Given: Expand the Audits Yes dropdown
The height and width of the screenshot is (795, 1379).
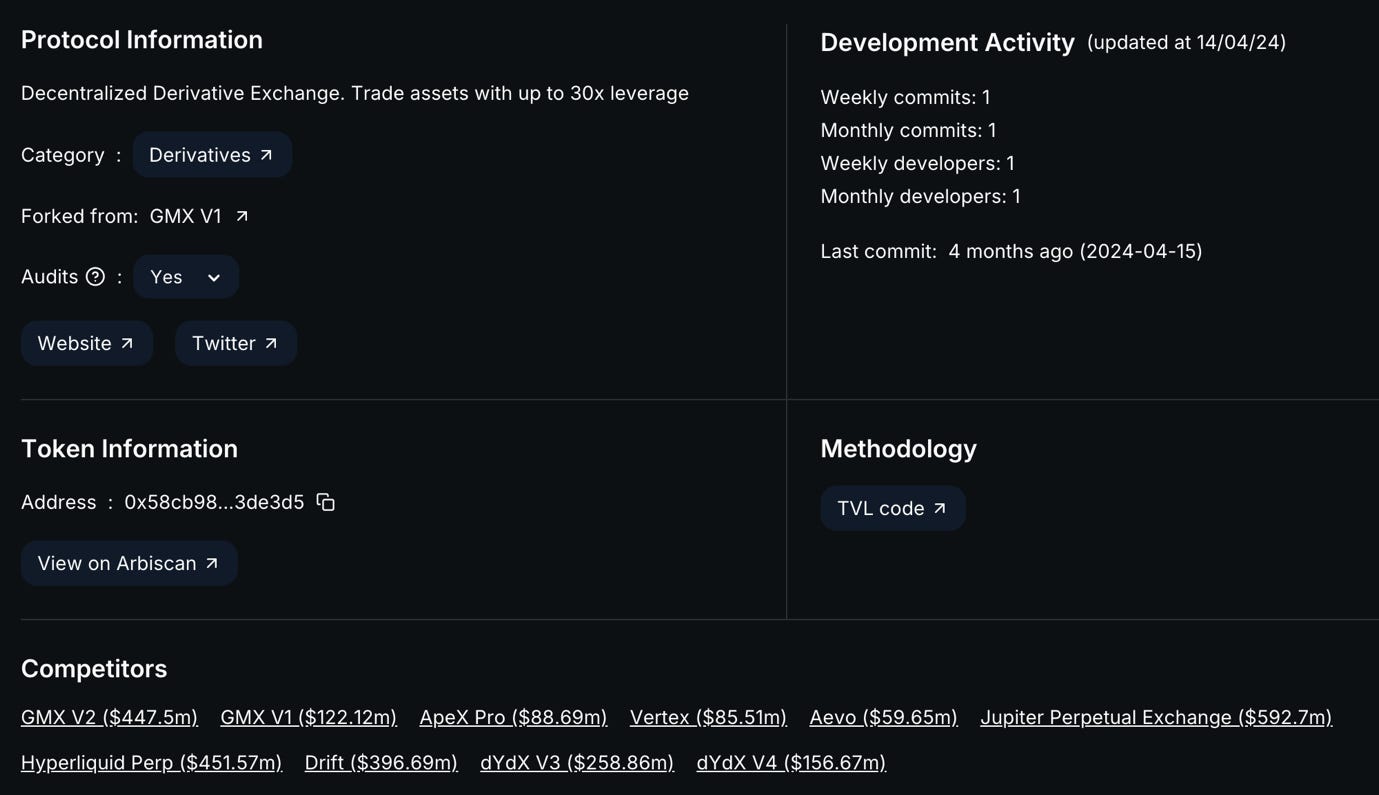Looking at the screenshot, I should (x=186, y=277).
